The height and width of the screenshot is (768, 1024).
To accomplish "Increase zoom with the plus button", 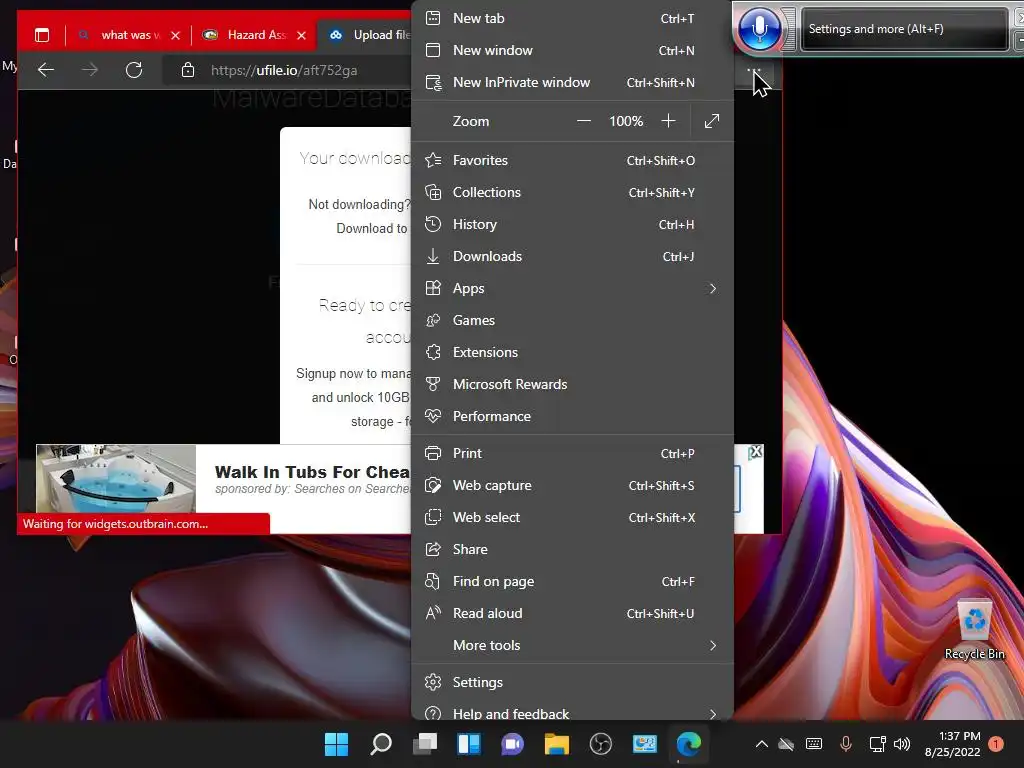I will pyautogui.click(x=668, y=121).
